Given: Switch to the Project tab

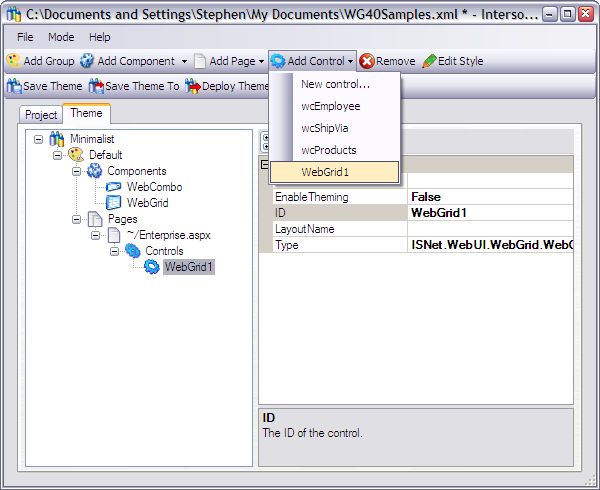Looking at the screenshot, I should pos(41,115).
